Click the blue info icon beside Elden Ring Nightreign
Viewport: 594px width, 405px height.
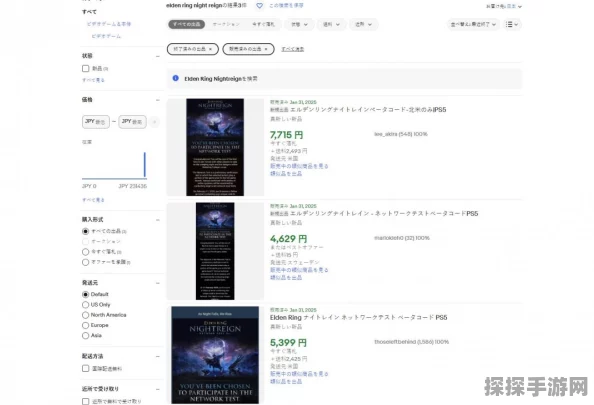coord(175,78)
